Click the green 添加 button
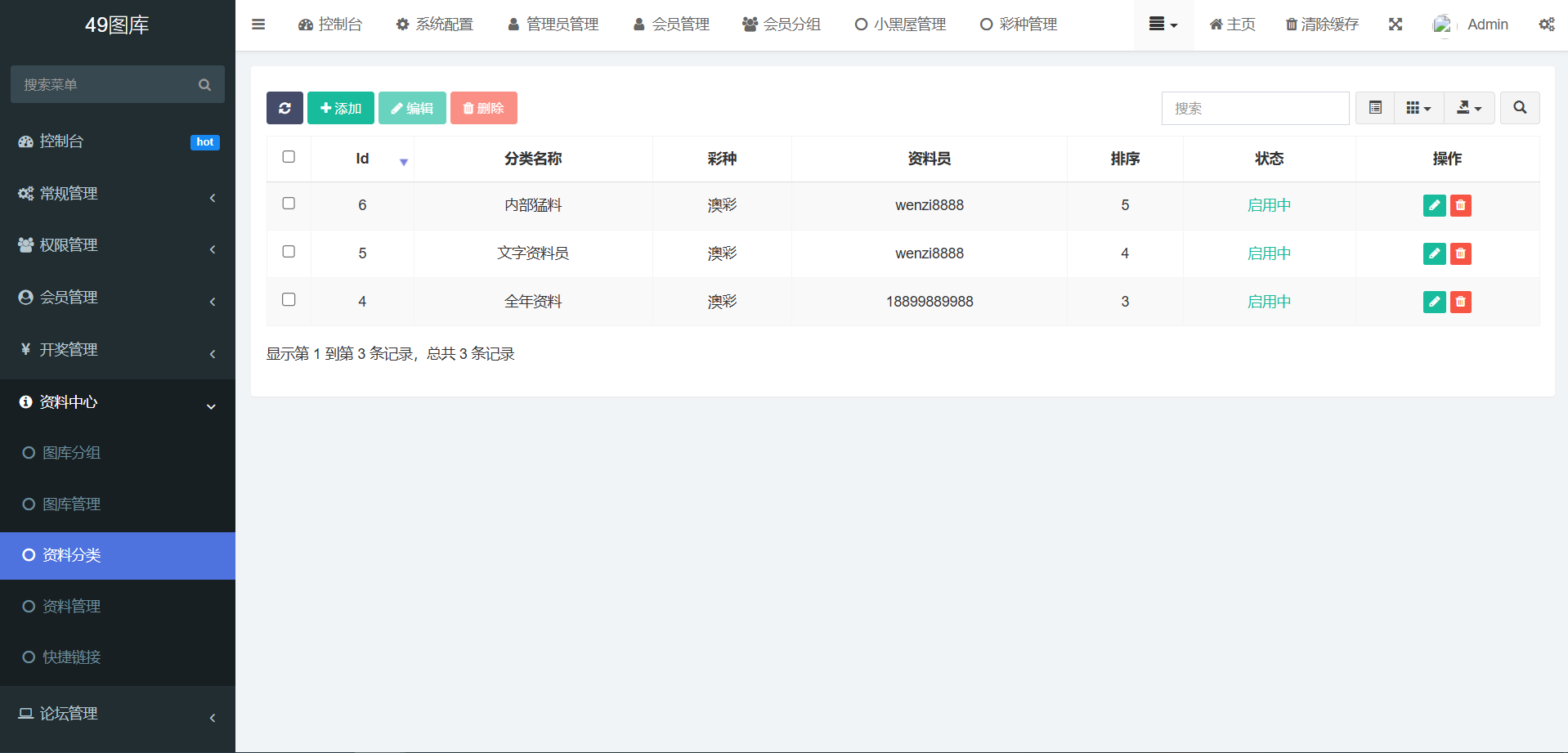 click(x=341, y=108)
